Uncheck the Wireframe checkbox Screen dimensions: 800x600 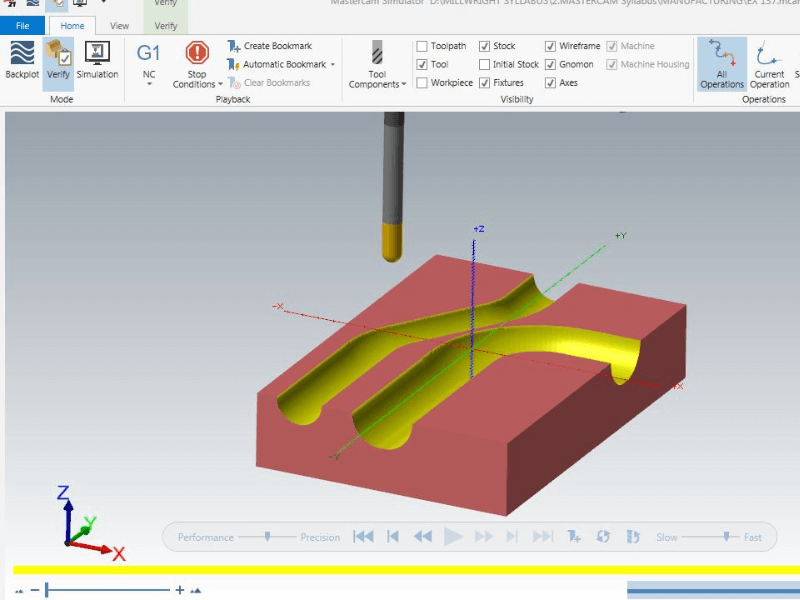tap(551, 46)
